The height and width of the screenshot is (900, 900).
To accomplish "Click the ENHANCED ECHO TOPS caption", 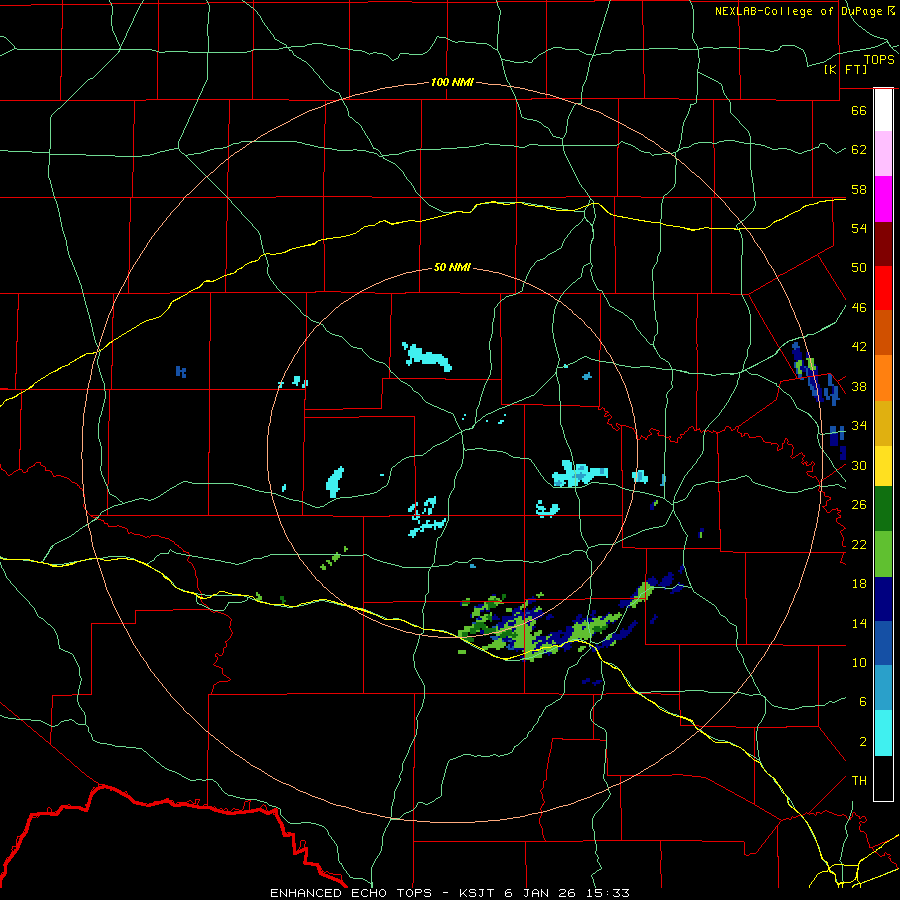I will point(351,893).
